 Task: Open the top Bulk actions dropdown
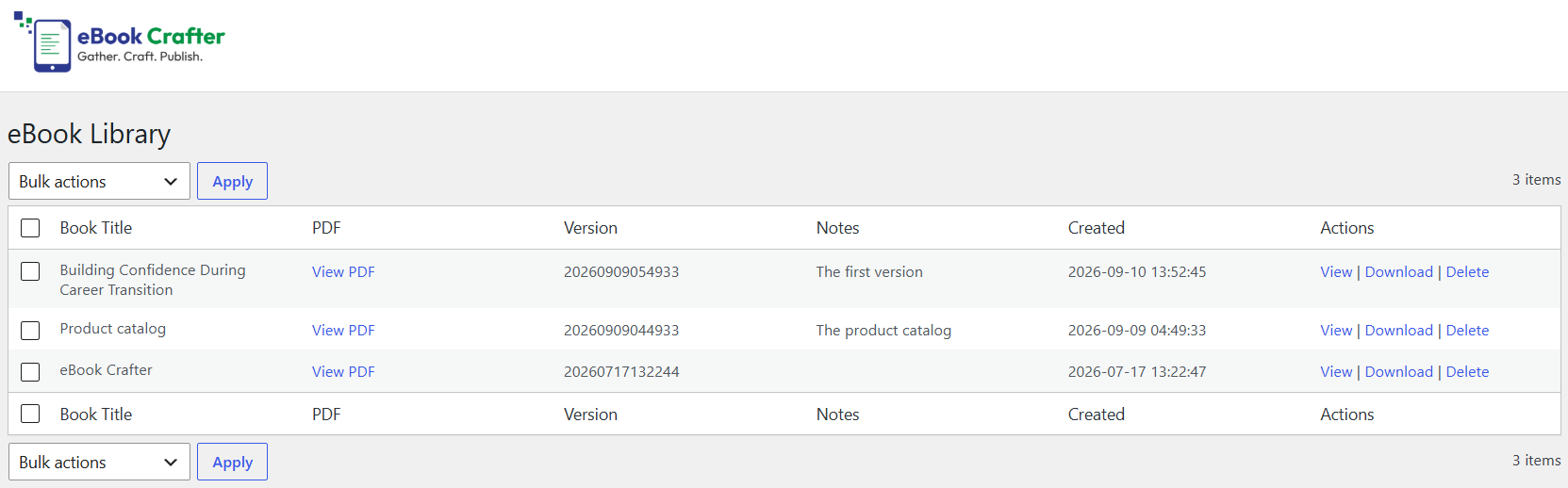click(x=99, y=181)
